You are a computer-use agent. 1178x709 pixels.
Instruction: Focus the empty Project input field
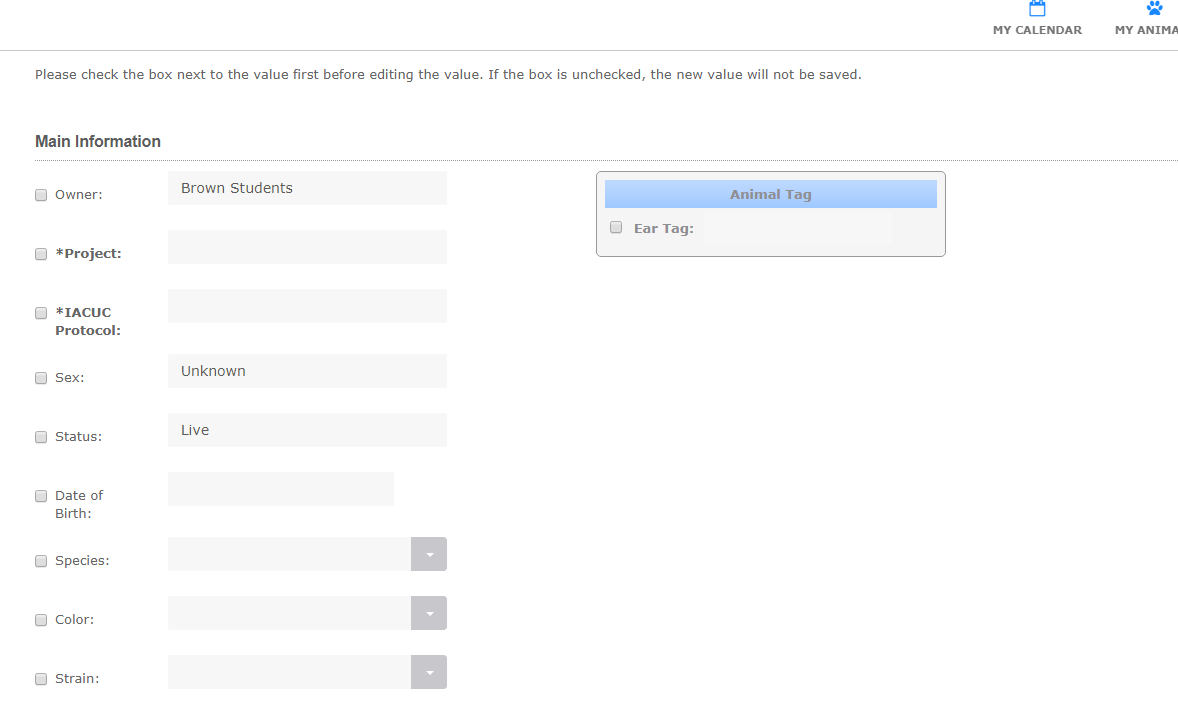point(307,247)
